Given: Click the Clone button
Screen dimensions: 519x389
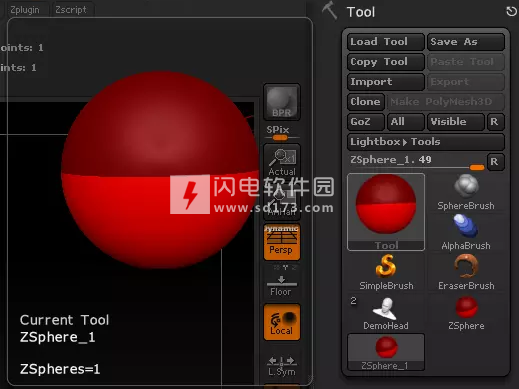Looking at the screenshot, I should tap(366, 102).
